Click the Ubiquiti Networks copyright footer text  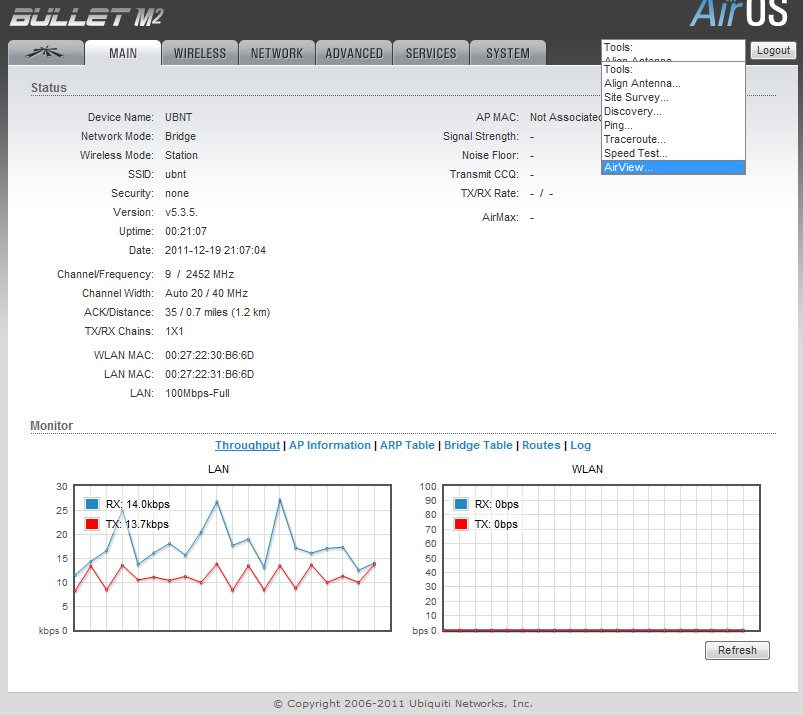point(403,703)
